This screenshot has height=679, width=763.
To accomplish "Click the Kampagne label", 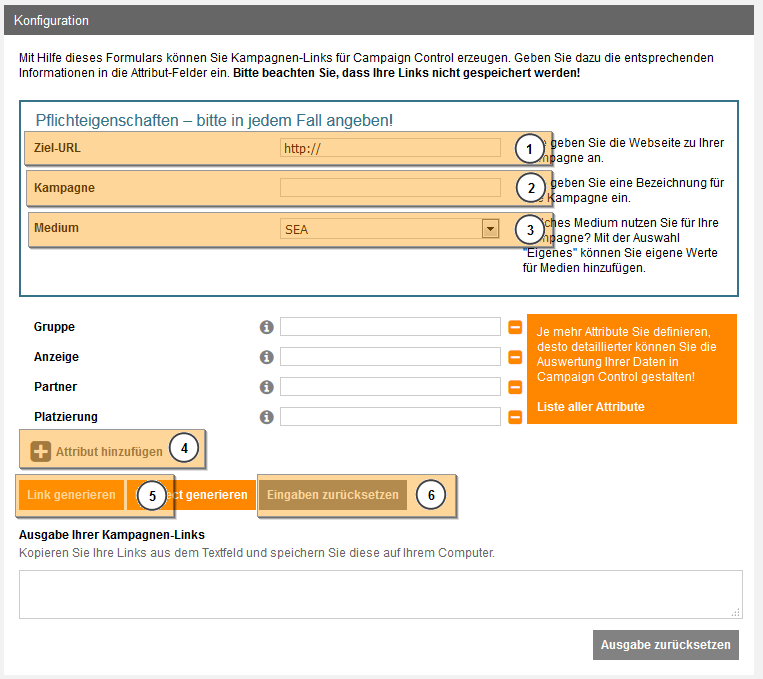I will click(64, 188).
